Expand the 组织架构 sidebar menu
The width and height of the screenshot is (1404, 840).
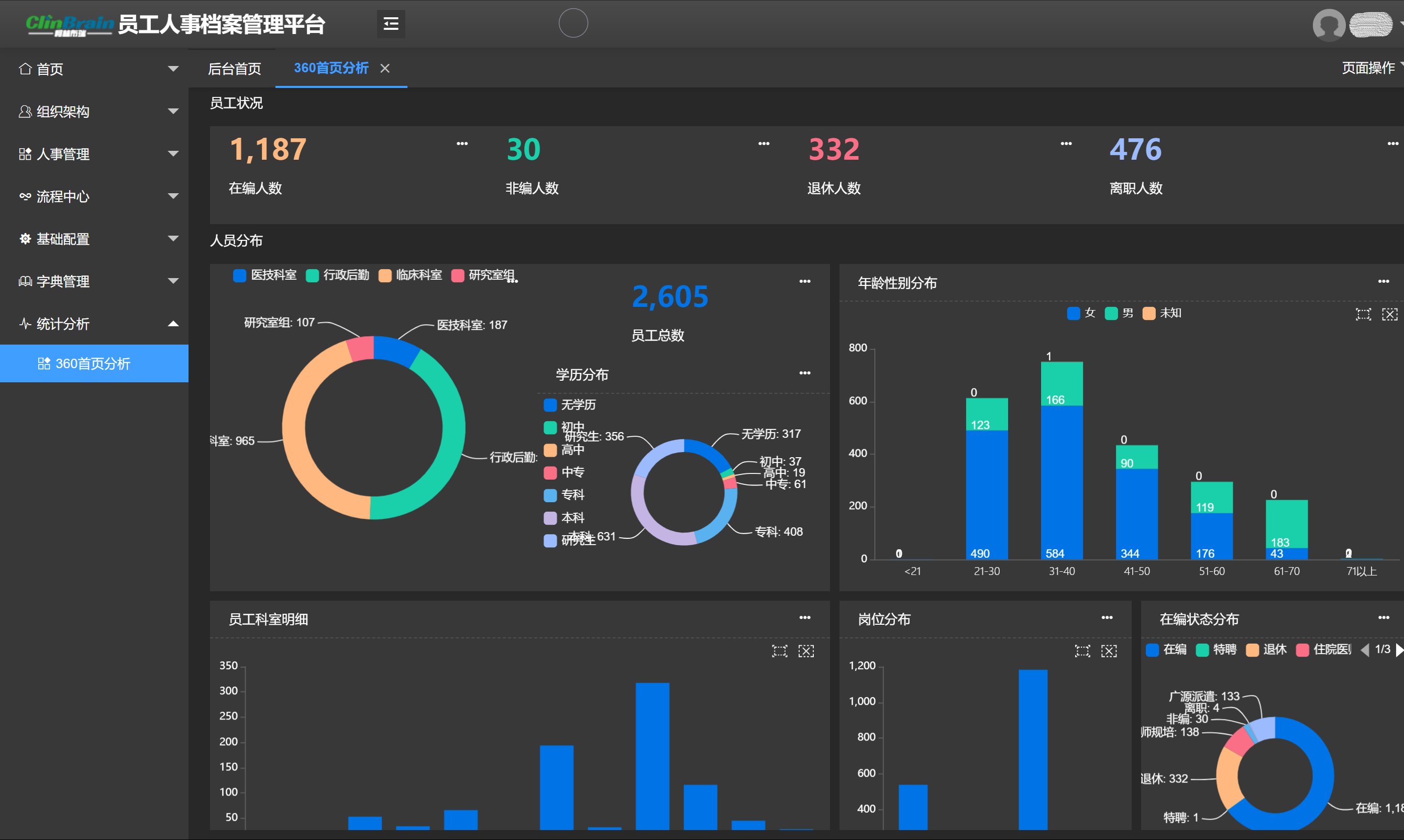pos(173,111)
